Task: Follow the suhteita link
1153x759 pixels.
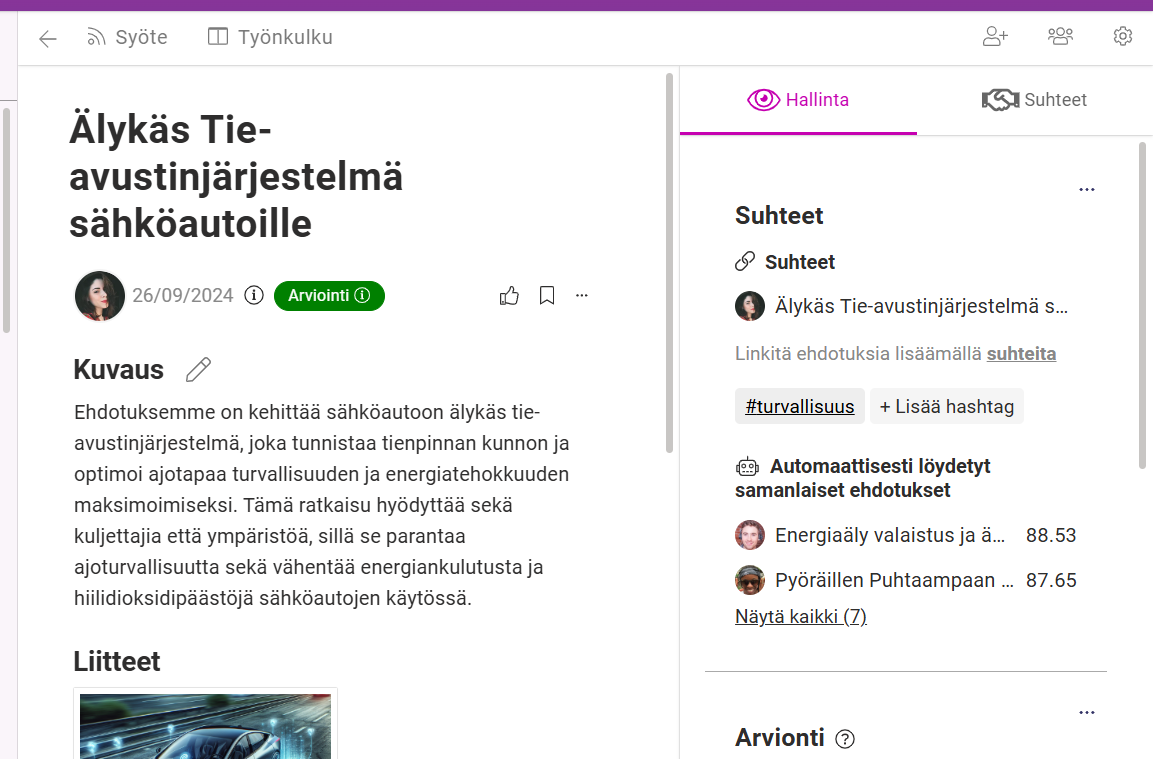Action: click(x=1021, y=354)
